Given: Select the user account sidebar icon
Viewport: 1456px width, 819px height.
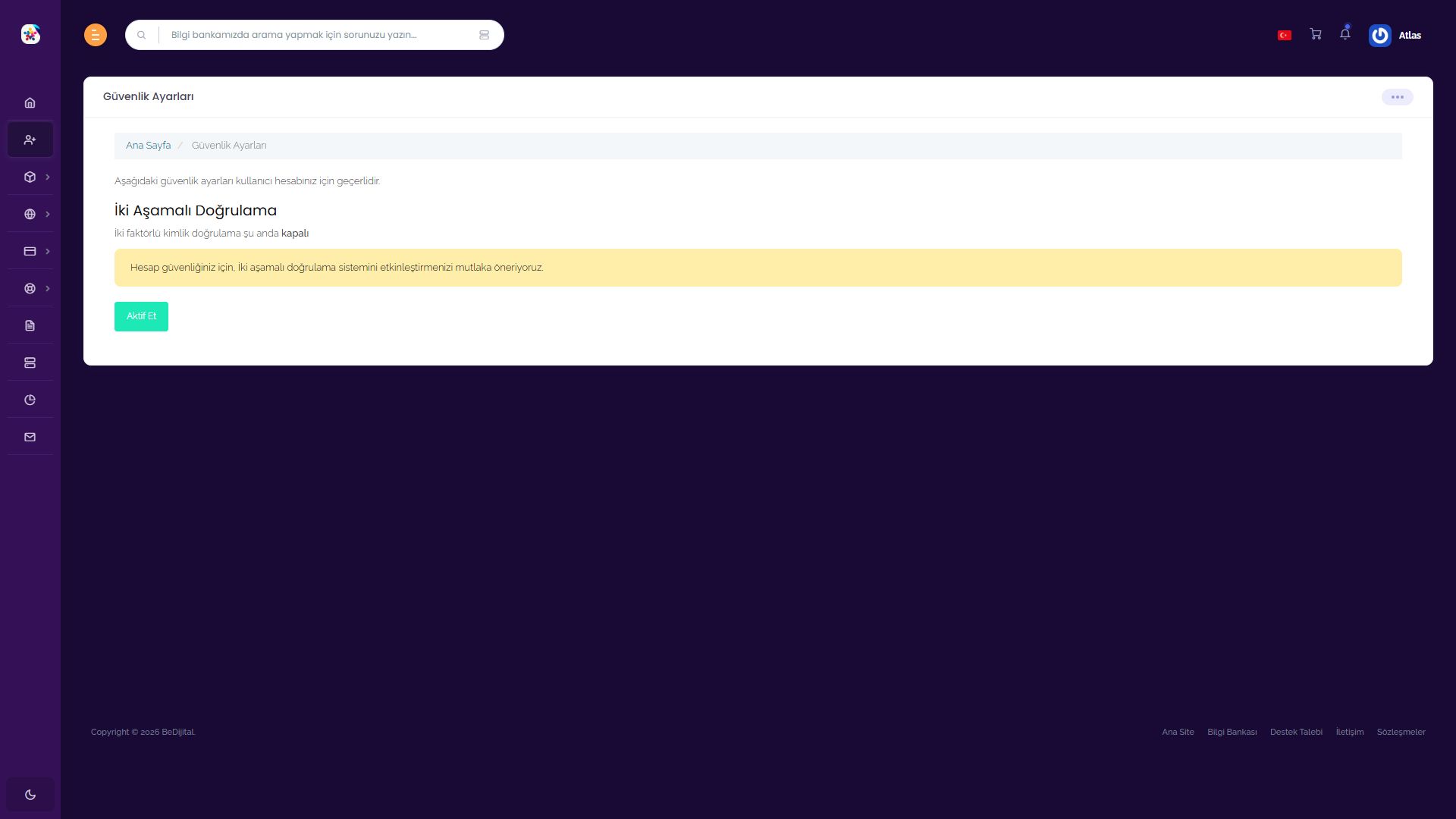Looking at the screenshot, I should (x=30, y=140).
